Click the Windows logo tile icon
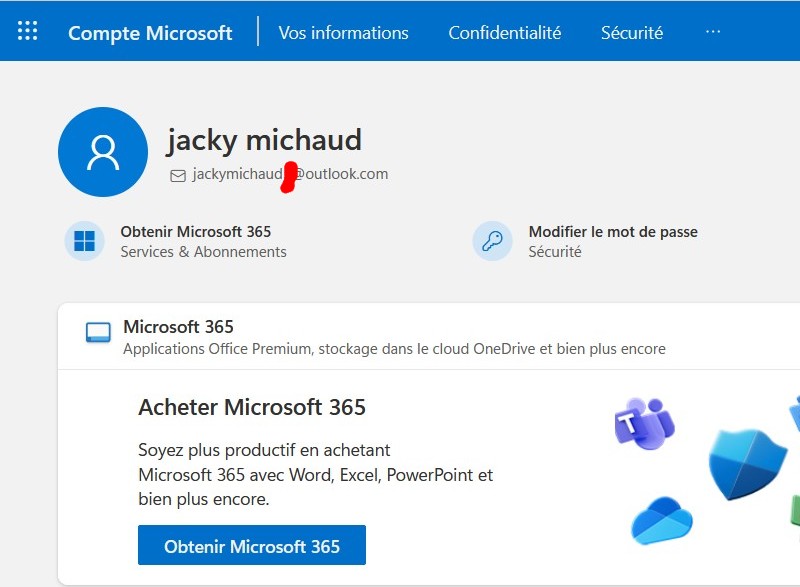800x587 pixels. [85, 241]
